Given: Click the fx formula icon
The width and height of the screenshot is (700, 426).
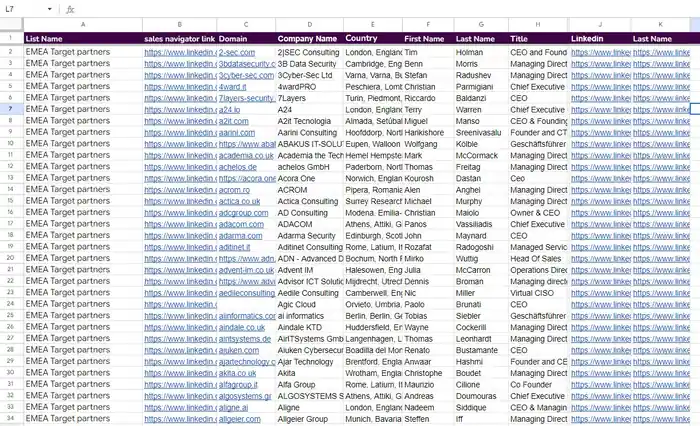Looking at the screenshot, I should [70, 9].
